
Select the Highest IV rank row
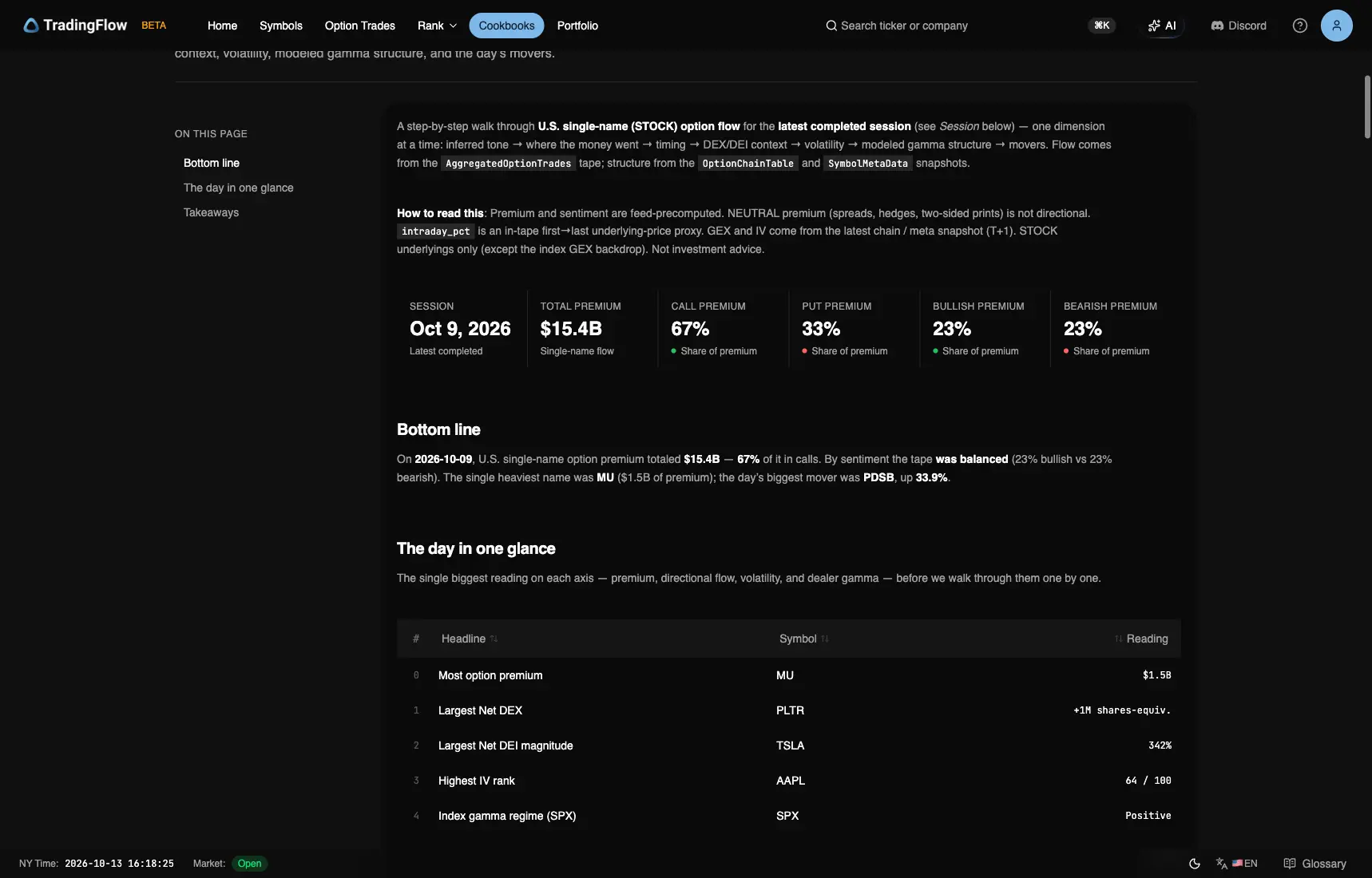coord(789,781)
